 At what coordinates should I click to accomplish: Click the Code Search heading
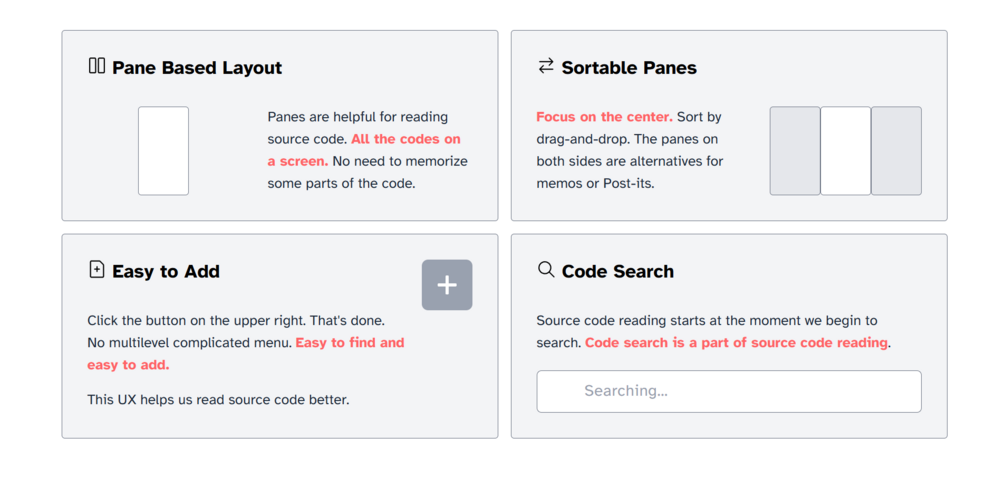tap(617, 271)
